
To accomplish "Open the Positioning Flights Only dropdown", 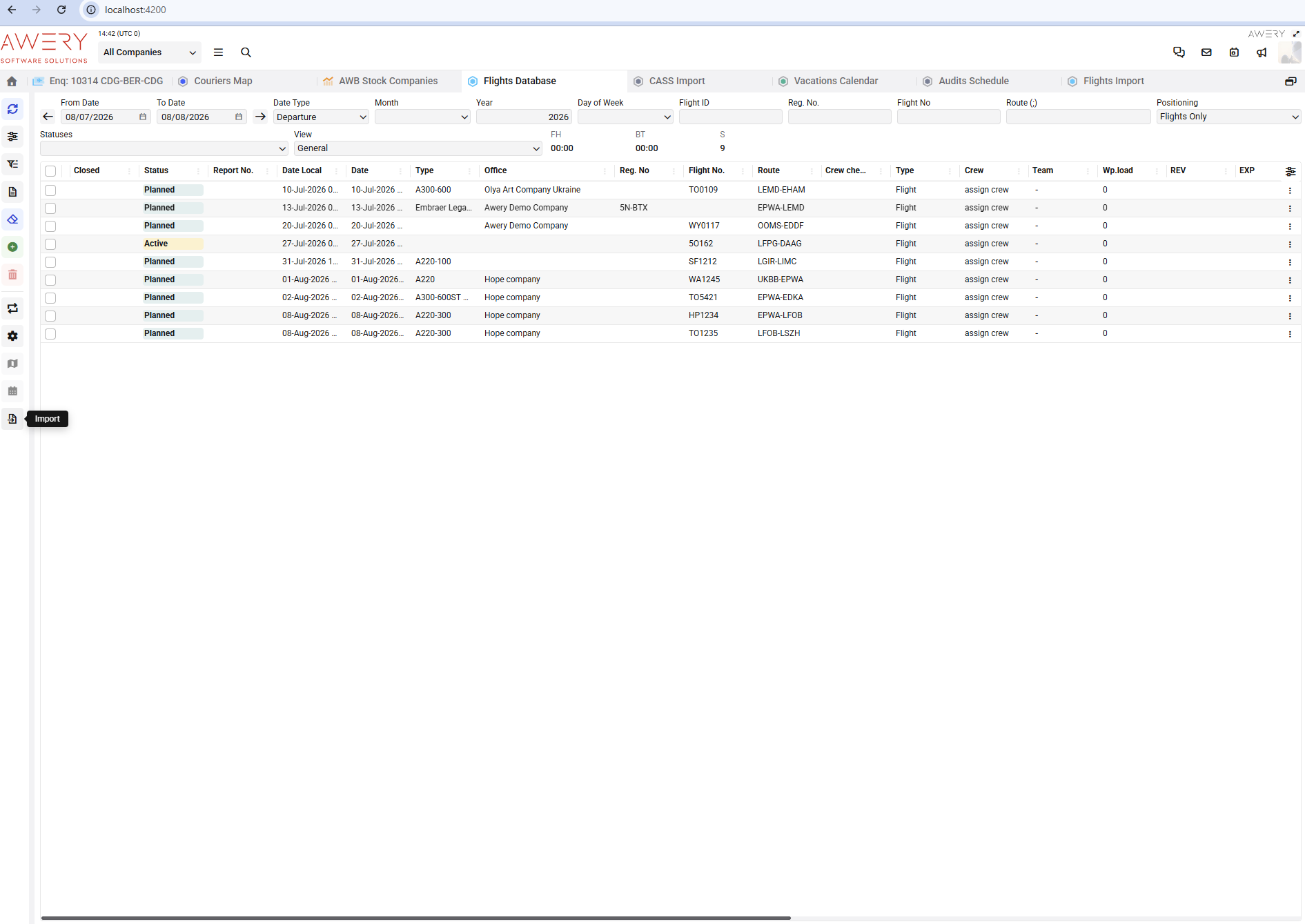I will [1228, 117].
